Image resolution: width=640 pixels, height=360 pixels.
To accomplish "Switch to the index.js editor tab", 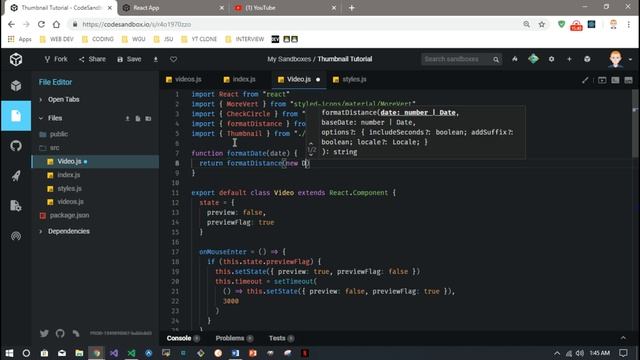I will (240, 80).
